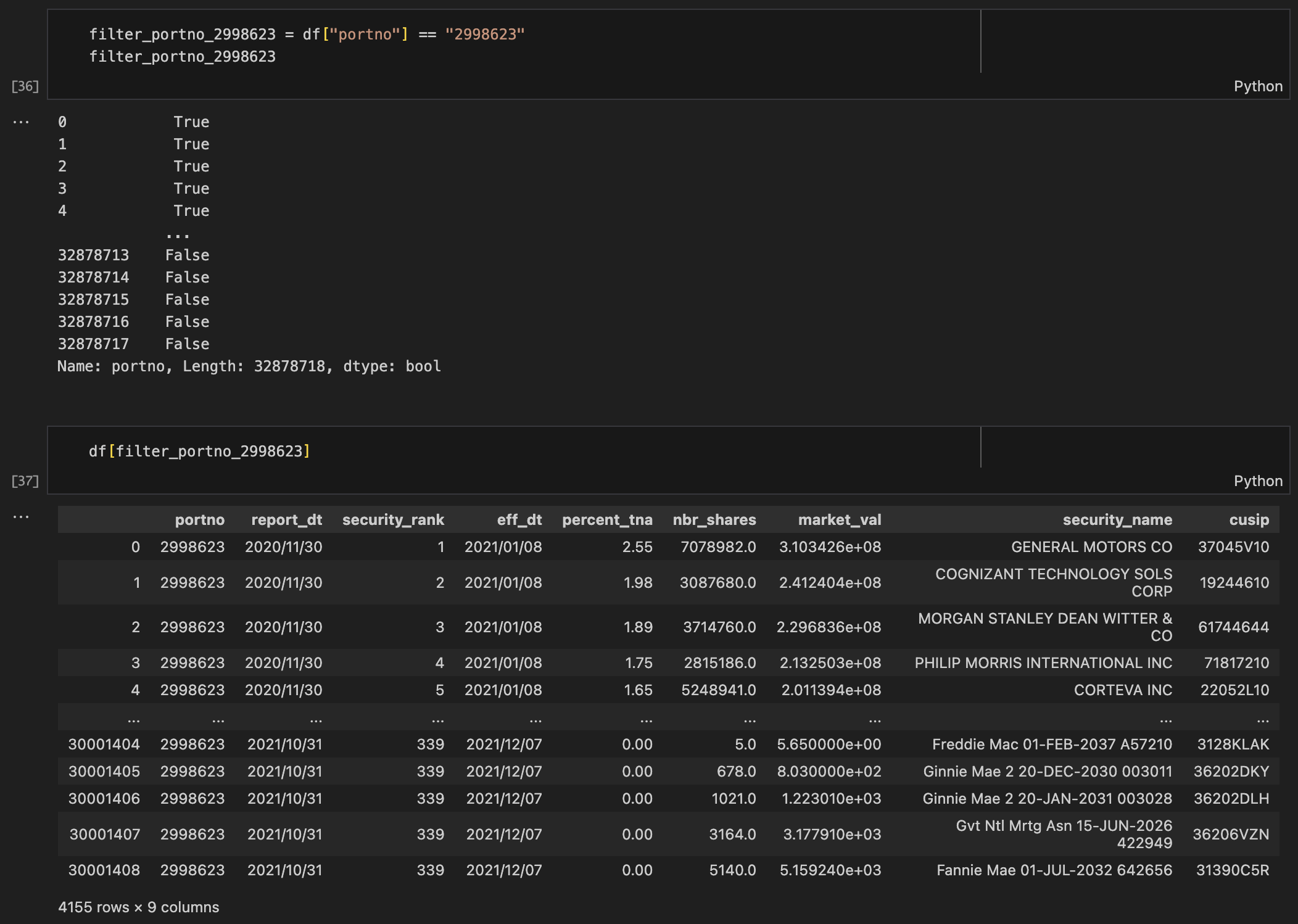
Task: Click the CORTEVA INC cell
Action: point(1123,690)
